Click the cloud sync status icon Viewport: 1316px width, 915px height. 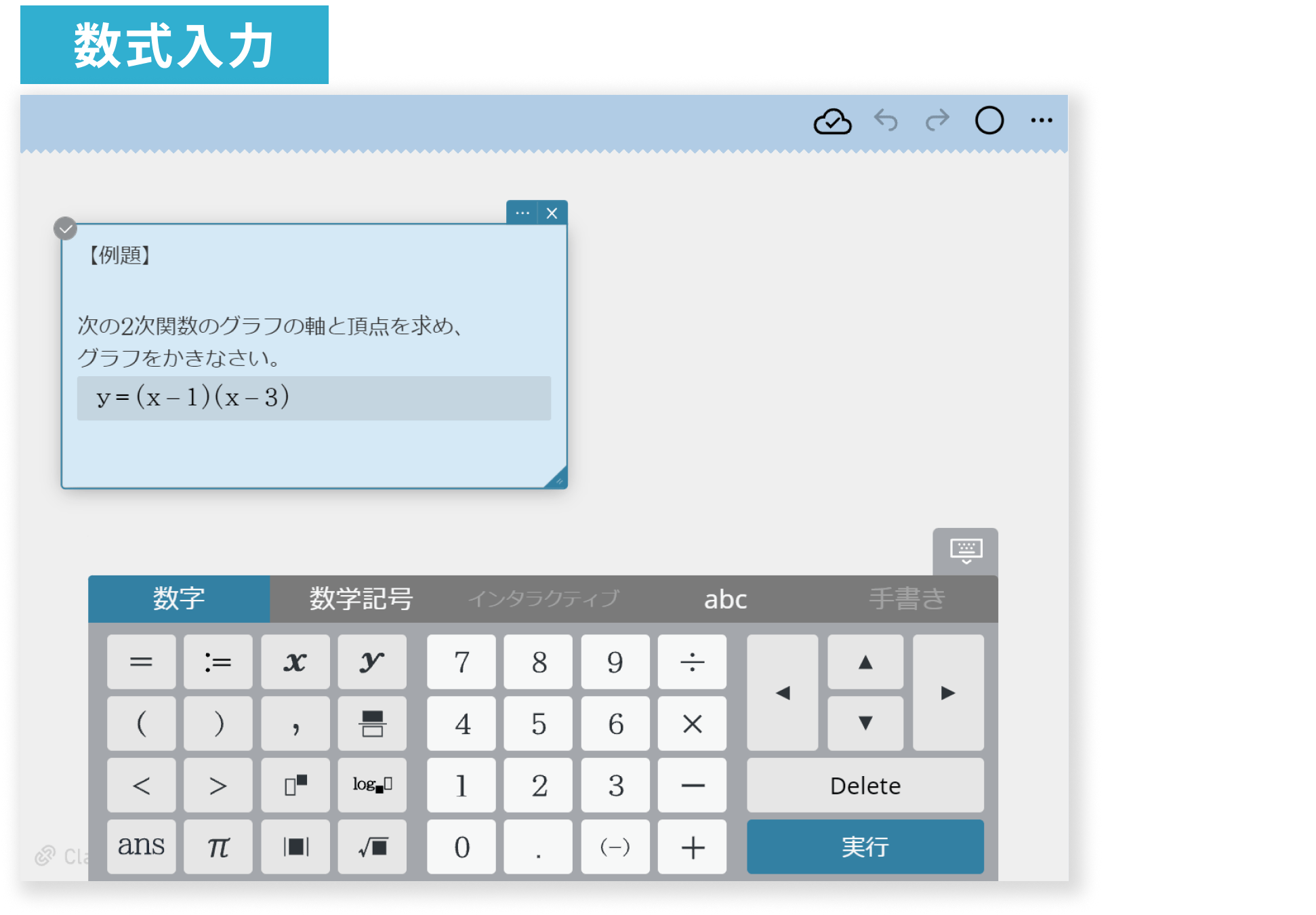click(832, 121)
